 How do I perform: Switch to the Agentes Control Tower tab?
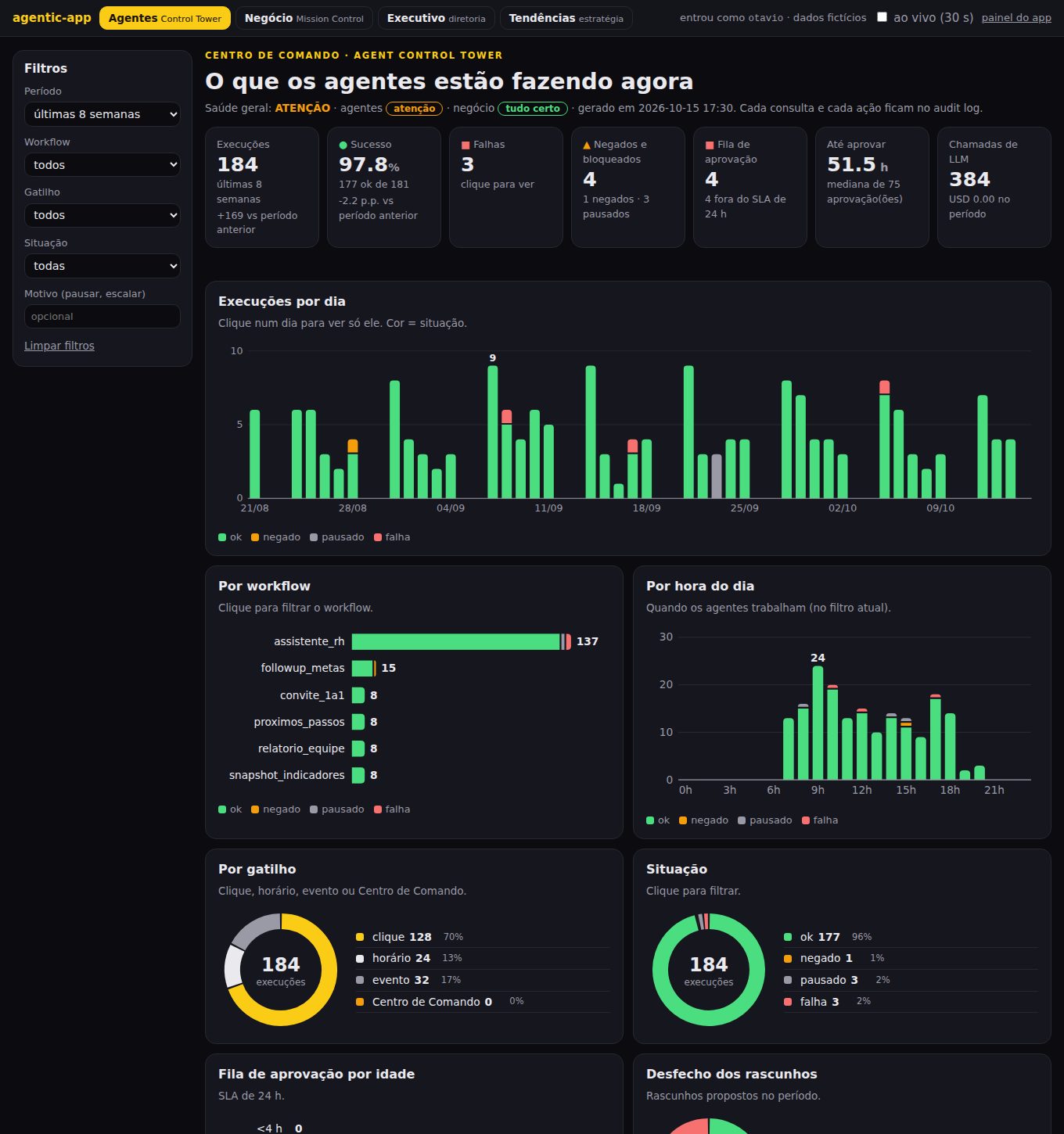coord(165,18)
